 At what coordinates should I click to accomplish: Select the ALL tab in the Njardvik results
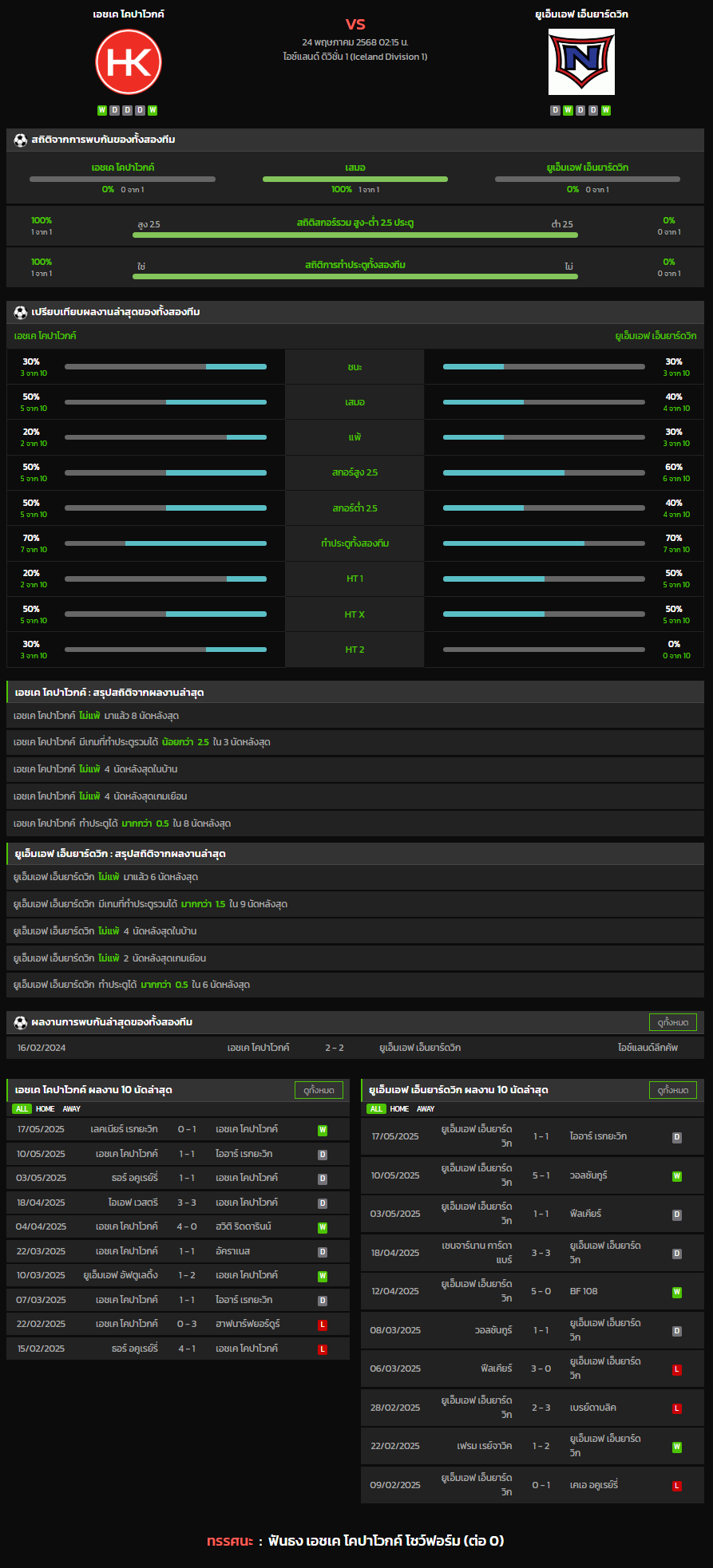(x=376, y=1109)
